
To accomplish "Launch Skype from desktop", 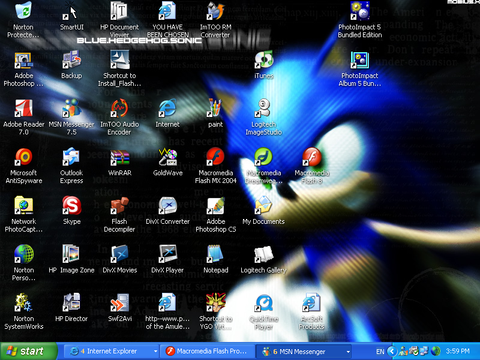I will (x=71, y=205).
